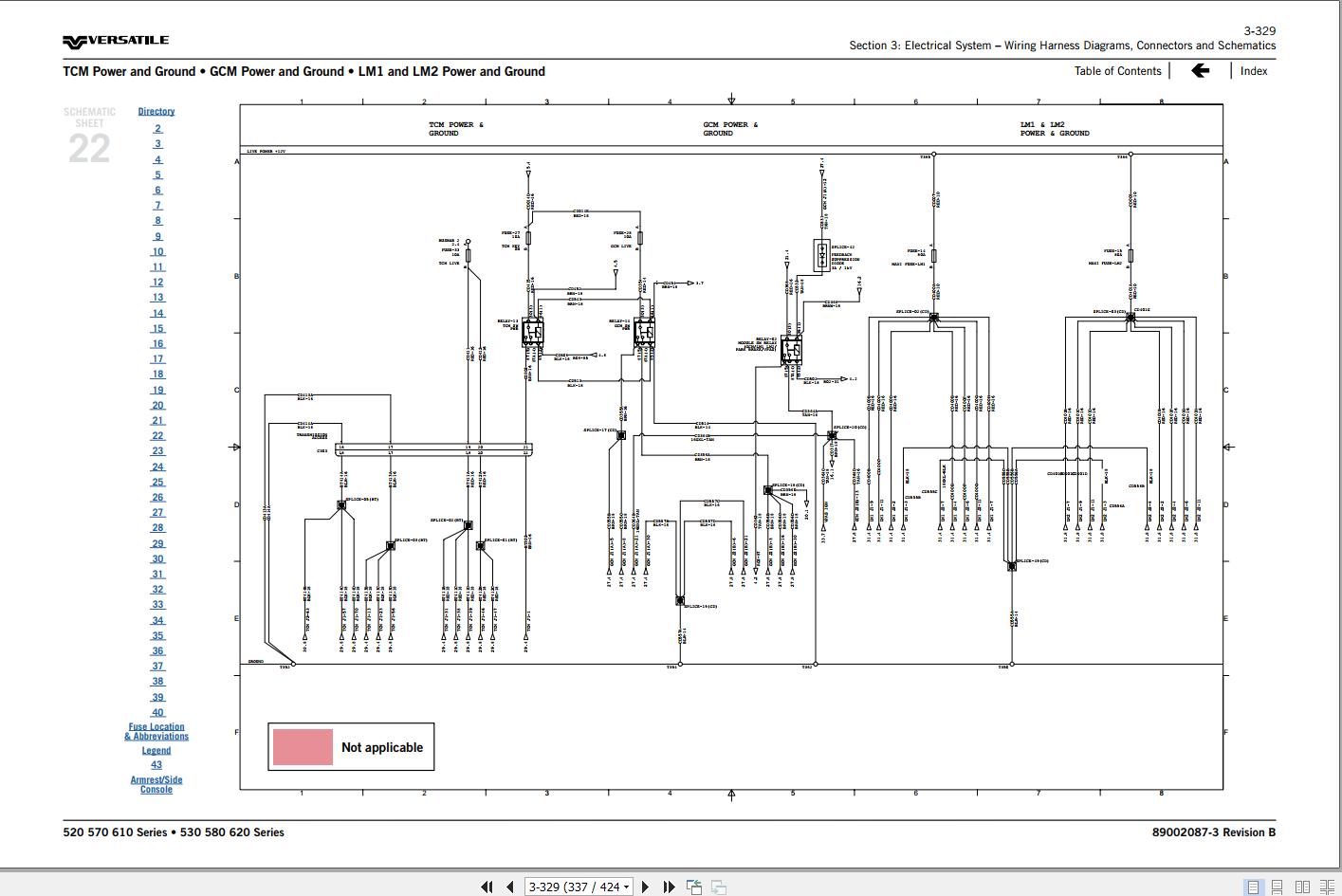Open schematic sheet 4

pyautogui.click(x=157, y=159)
